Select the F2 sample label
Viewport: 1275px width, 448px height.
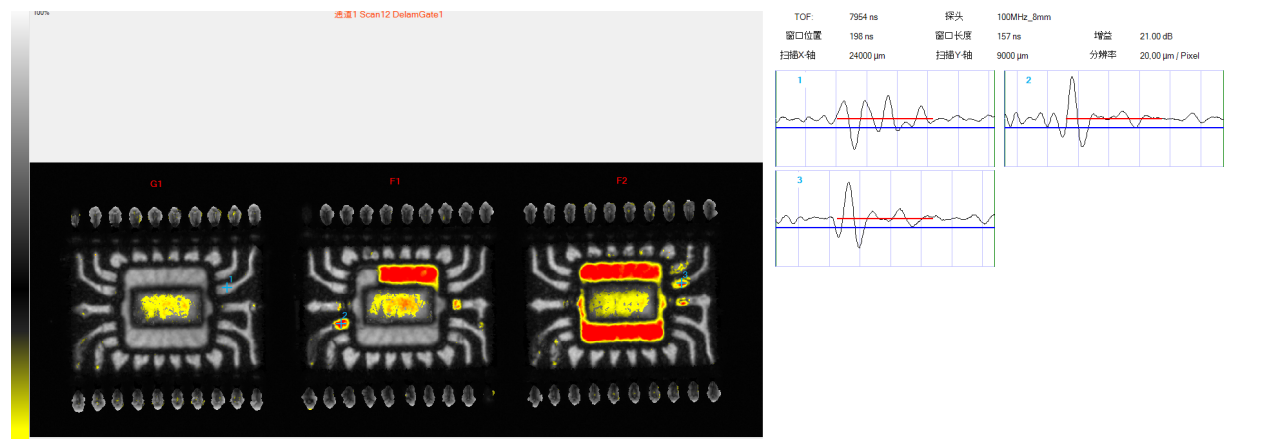(622, 181)
